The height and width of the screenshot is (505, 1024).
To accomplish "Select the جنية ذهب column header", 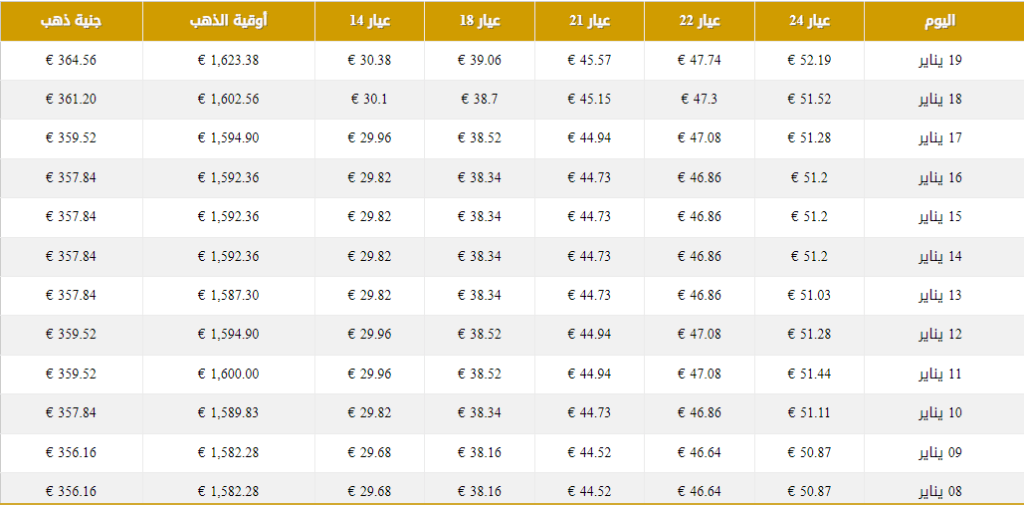I will pos(71,21).
